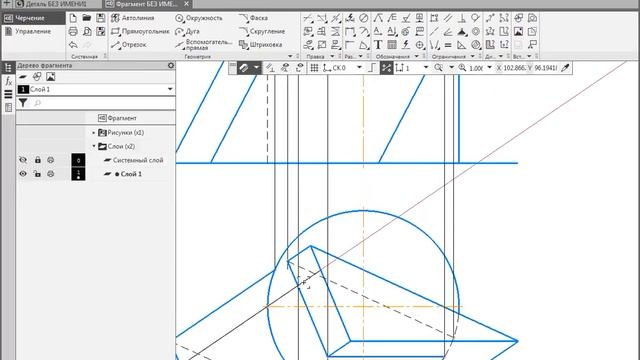
Task: Expand the Правка panel arrow
Action: (332, 56)
